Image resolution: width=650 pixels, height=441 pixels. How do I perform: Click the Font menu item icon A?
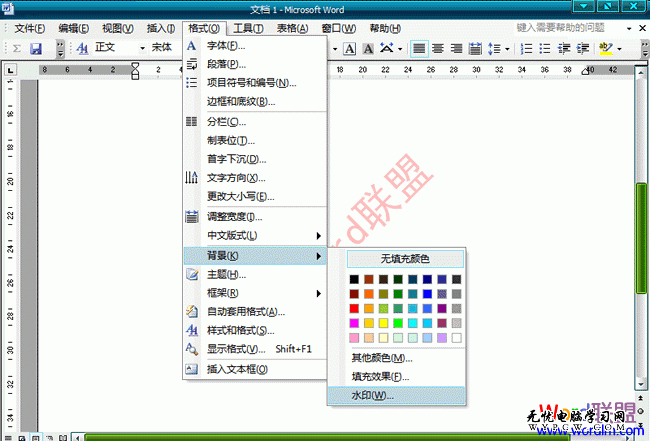(x=191, y=46)
